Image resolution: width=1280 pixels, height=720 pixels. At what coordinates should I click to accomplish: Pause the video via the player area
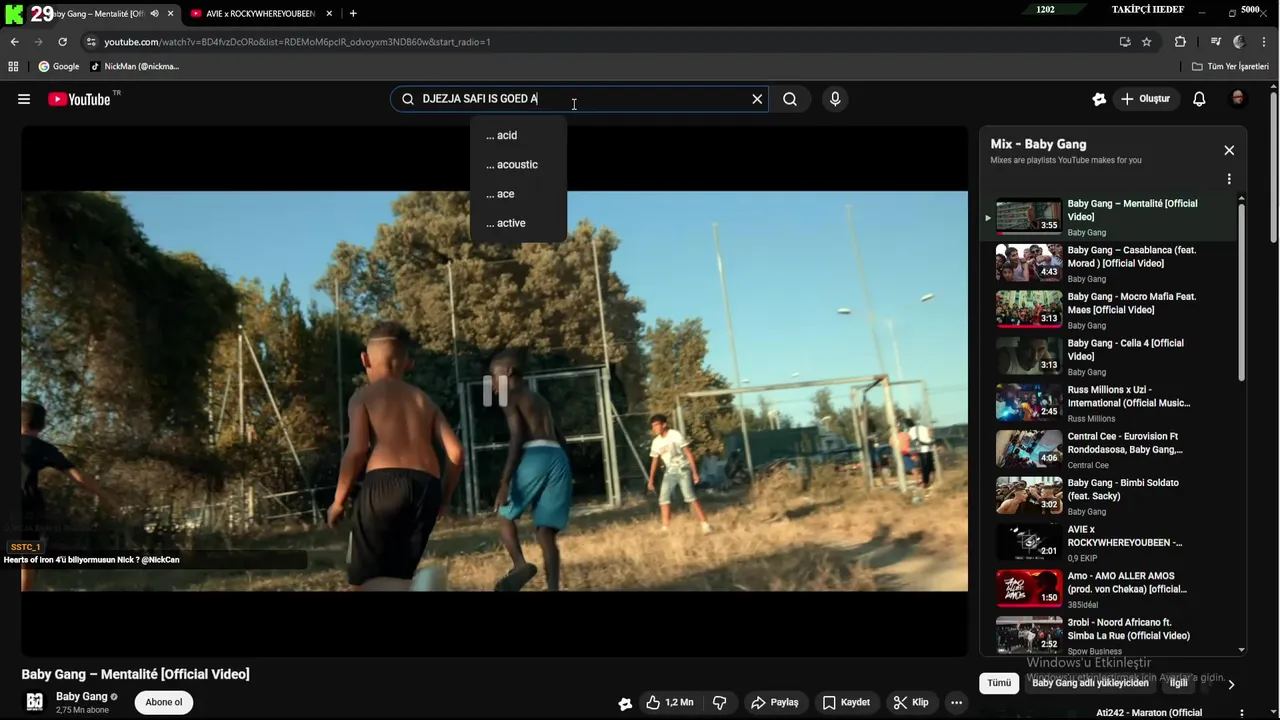pos(495,391)
